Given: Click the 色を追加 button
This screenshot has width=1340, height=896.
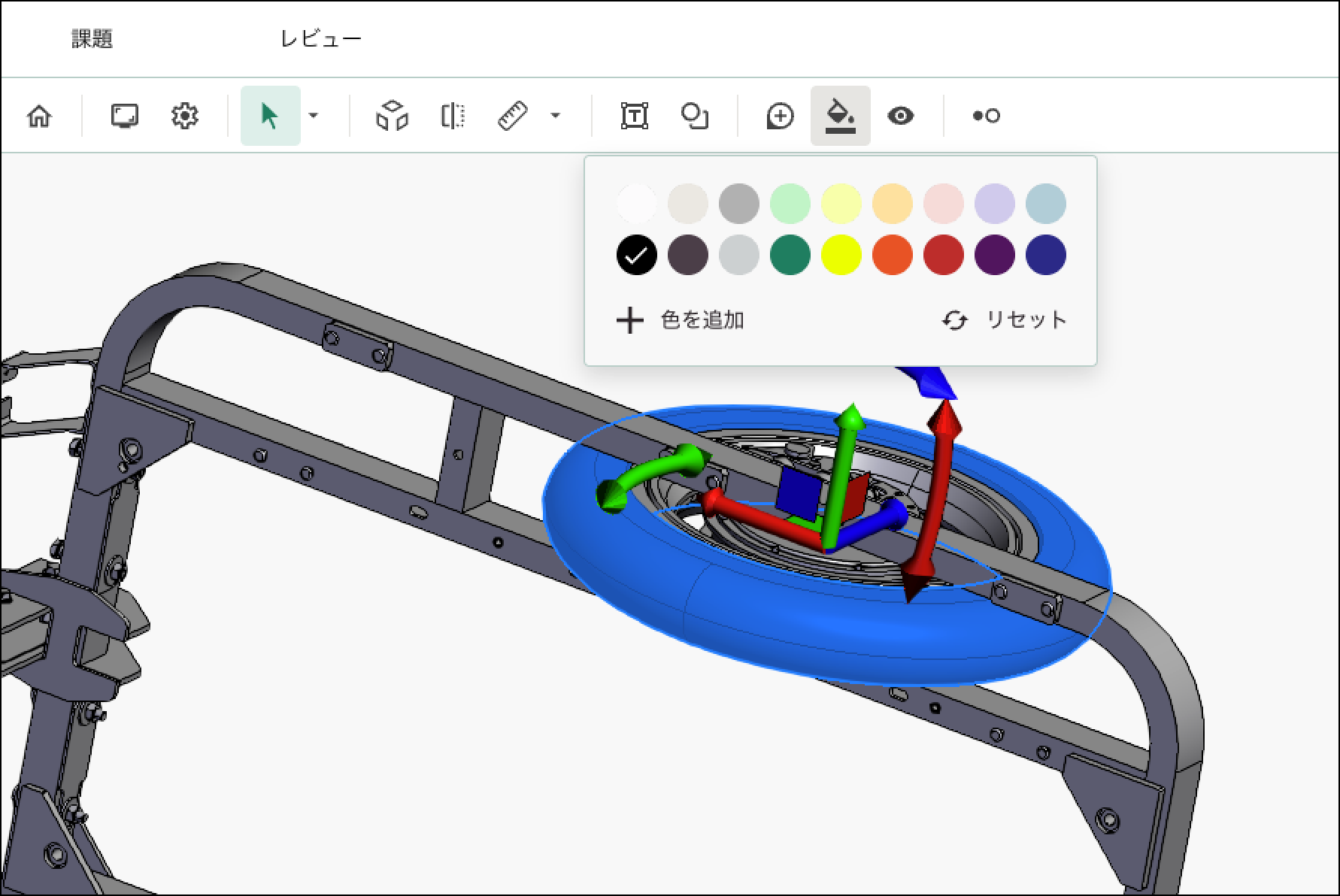Looking at the screenshot, I should click(681, 320).
